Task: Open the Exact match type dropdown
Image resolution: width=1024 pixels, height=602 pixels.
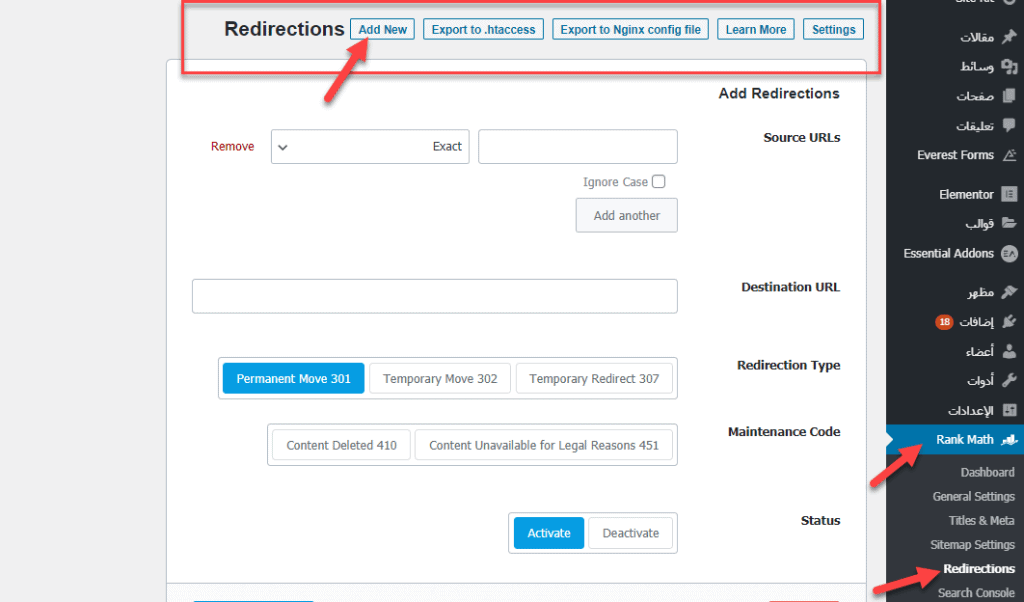Action: coord(369,147)
